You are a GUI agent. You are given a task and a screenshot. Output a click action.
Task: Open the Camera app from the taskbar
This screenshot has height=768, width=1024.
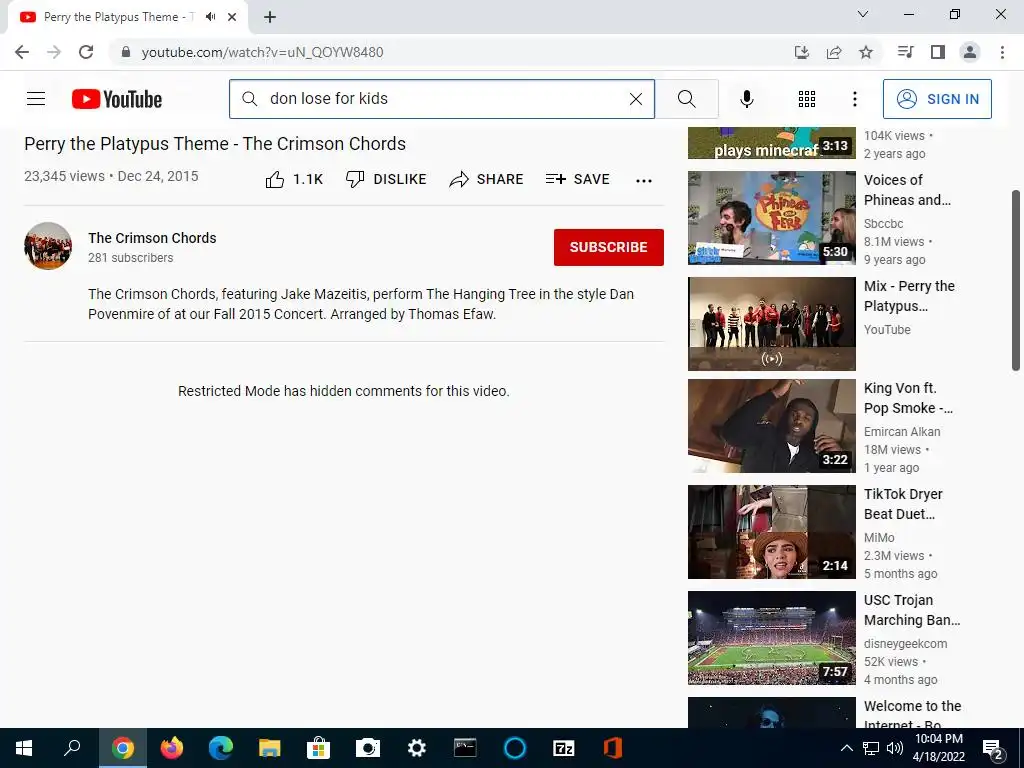coord(367,748)
